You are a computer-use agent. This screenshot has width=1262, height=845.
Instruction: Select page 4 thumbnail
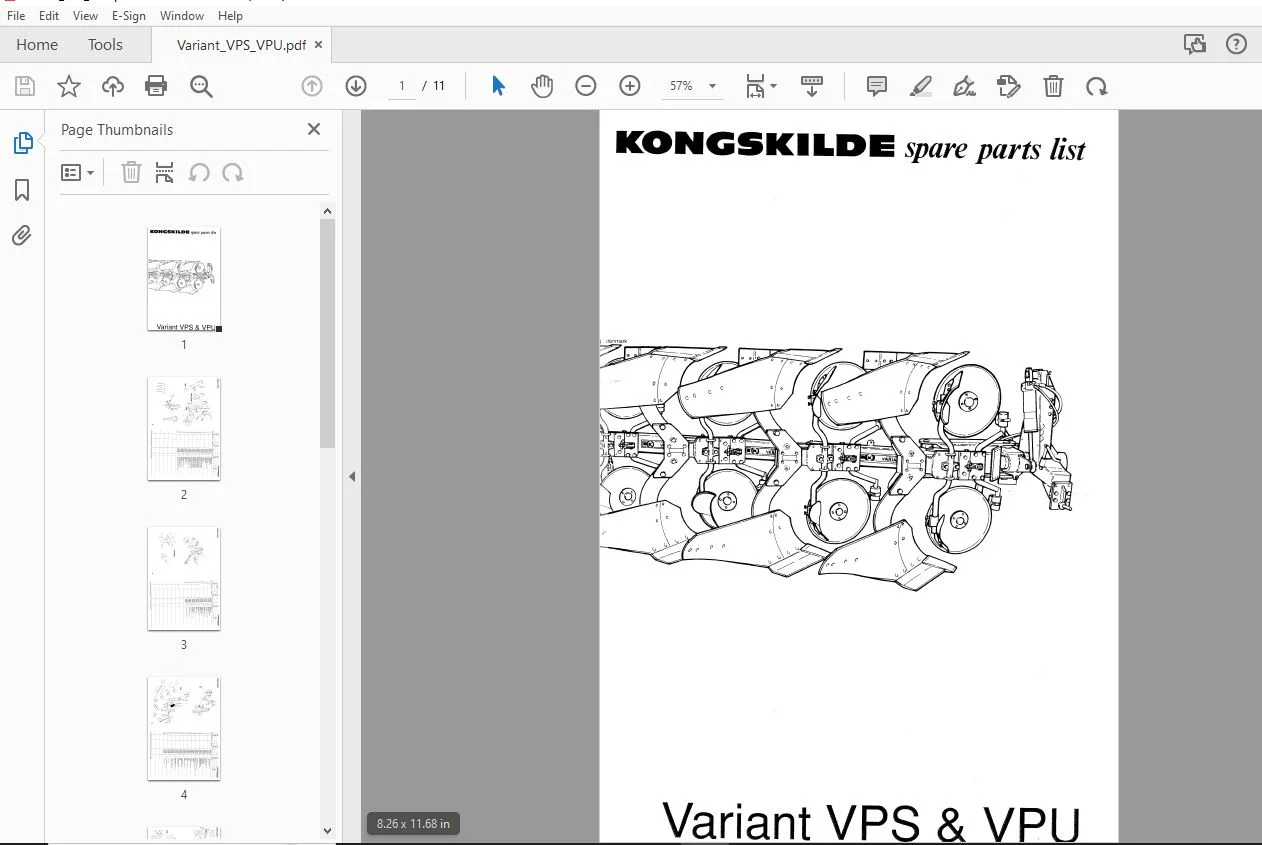click(184, 729)
